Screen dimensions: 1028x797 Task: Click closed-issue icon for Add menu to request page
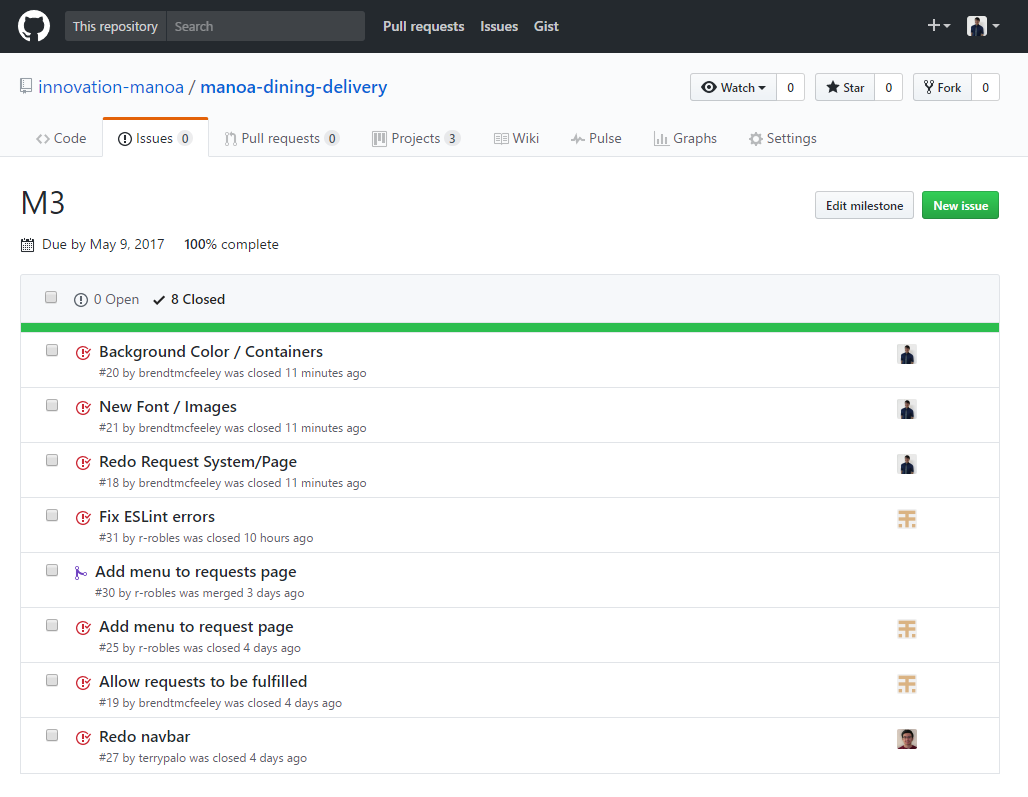pos(83,628)
